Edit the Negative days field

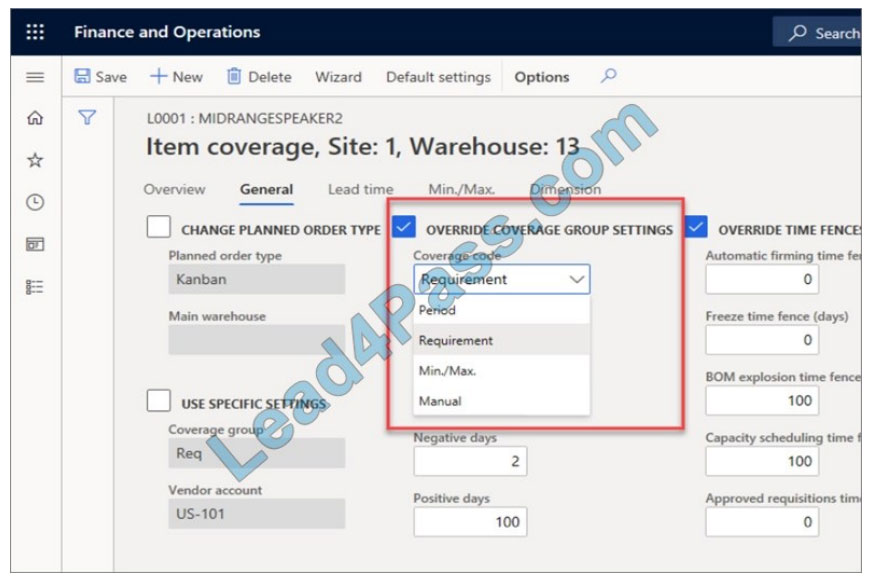coord(470,461)
